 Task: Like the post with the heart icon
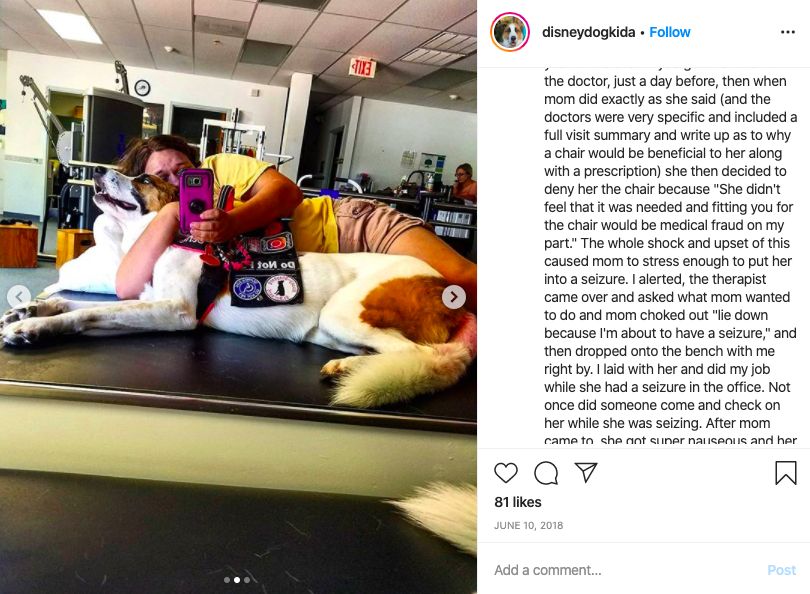coord(506,473)
